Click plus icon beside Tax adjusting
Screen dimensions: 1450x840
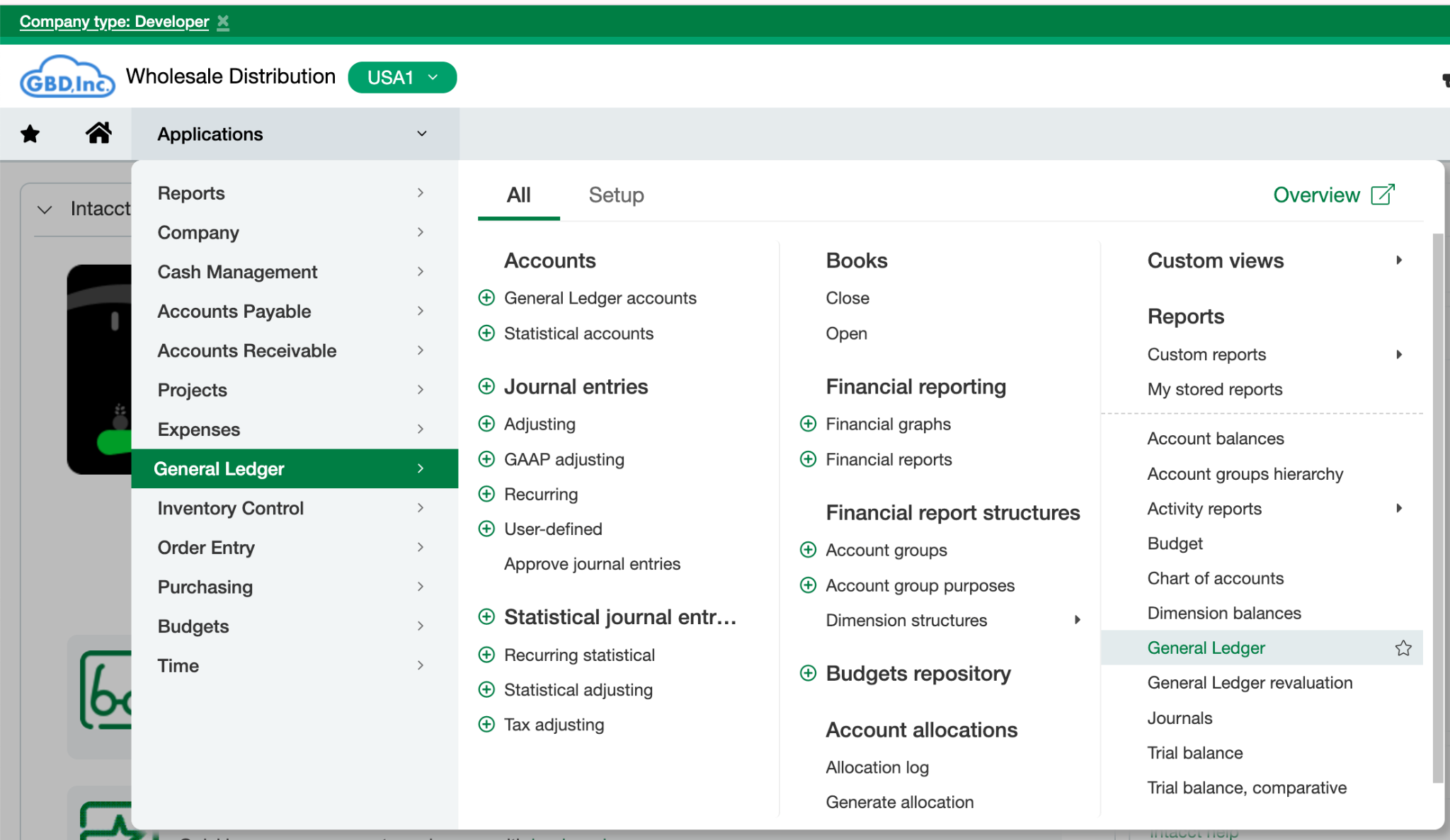point(486,724)
